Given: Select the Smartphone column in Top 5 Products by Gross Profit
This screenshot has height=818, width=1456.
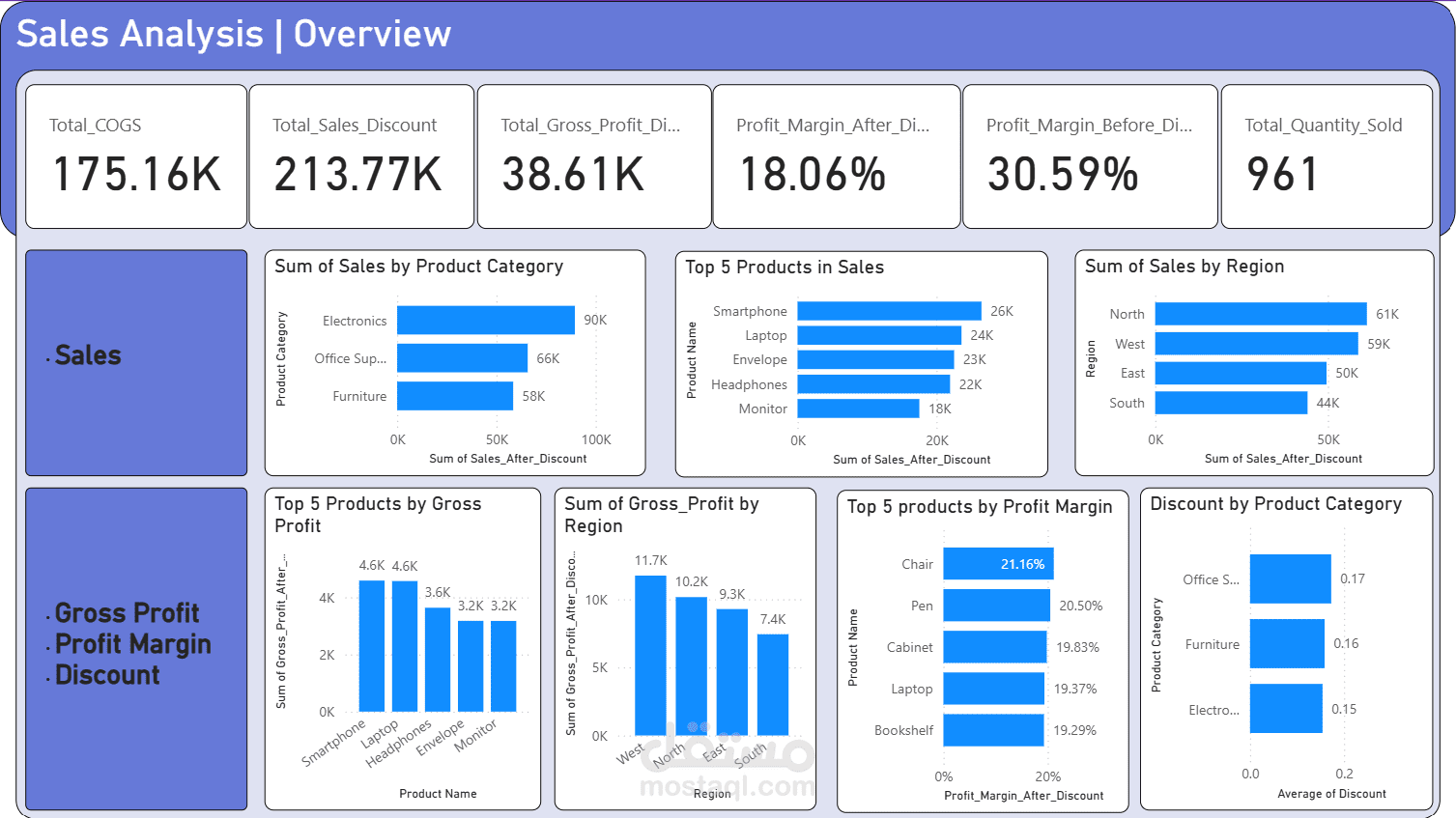Looking at the screenshot, I should coord(372,646).
